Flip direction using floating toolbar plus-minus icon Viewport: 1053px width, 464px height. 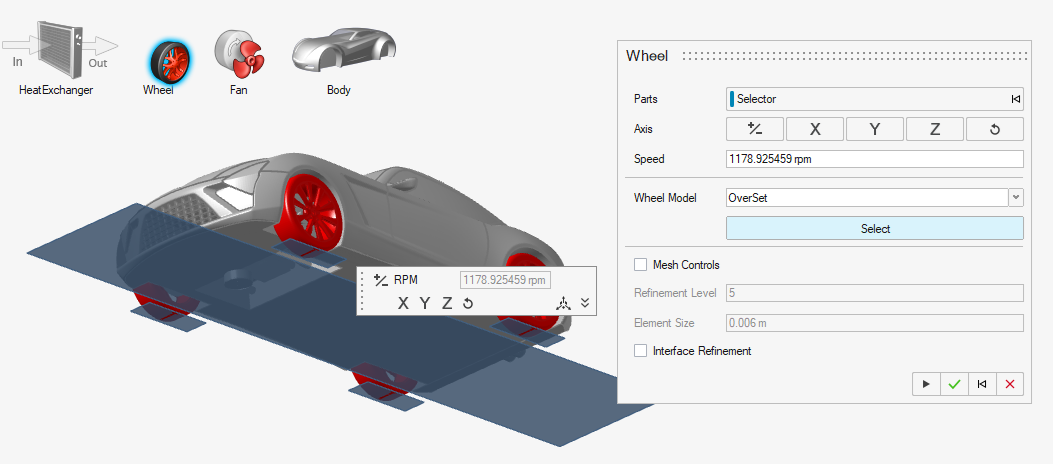[379, 280]
